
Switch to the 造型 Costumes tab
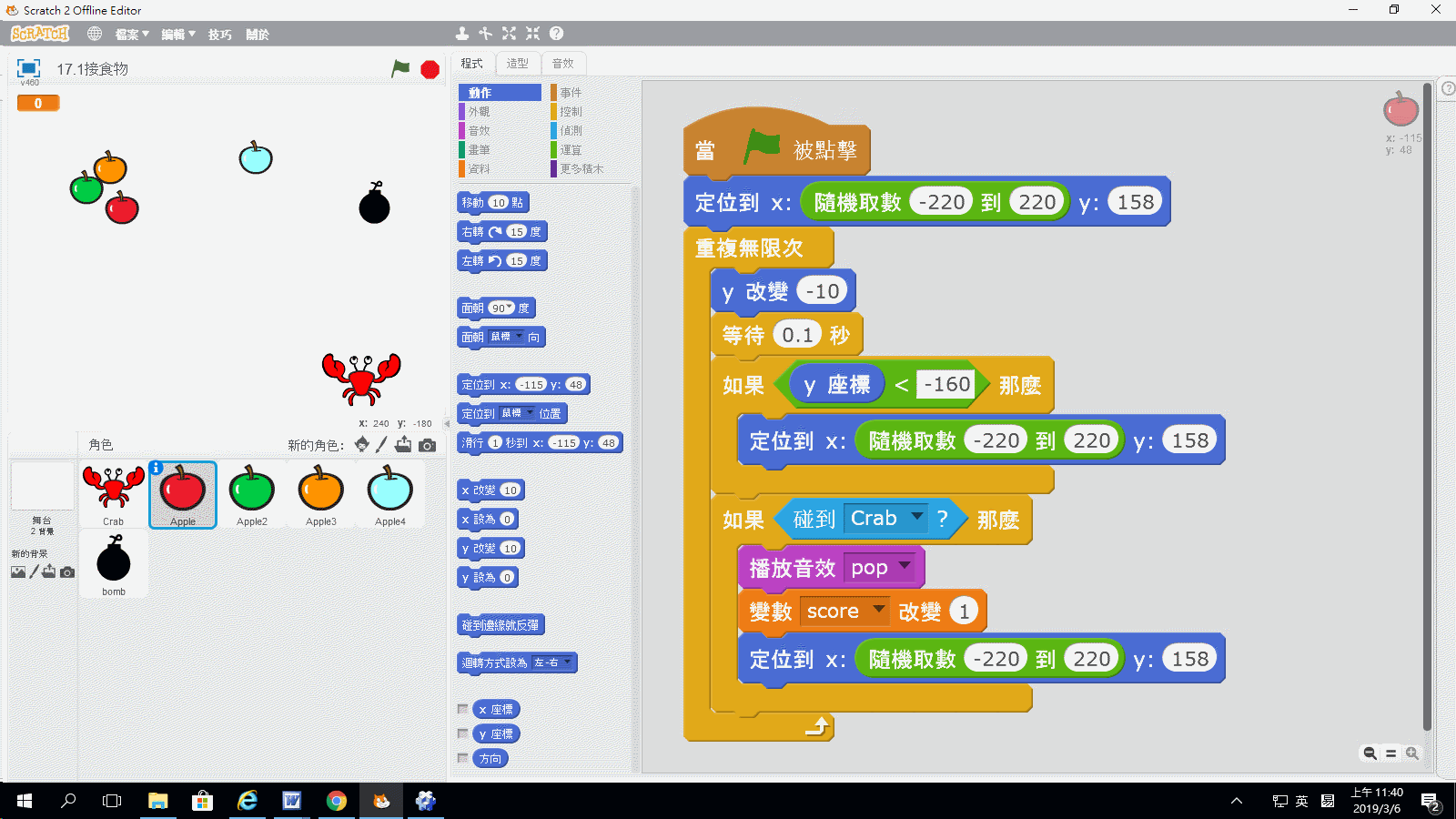pyautogui.click(x=518, y=64)
